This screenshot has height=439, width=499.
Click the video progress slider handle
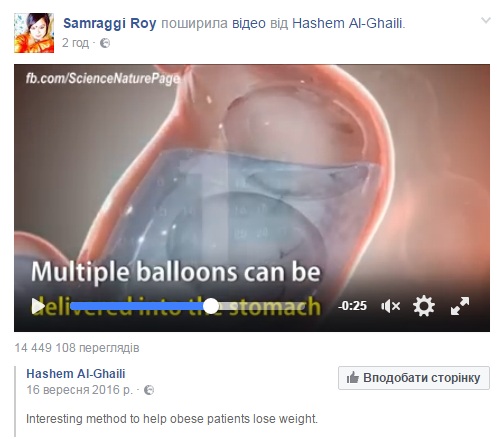tap(211, 306)
